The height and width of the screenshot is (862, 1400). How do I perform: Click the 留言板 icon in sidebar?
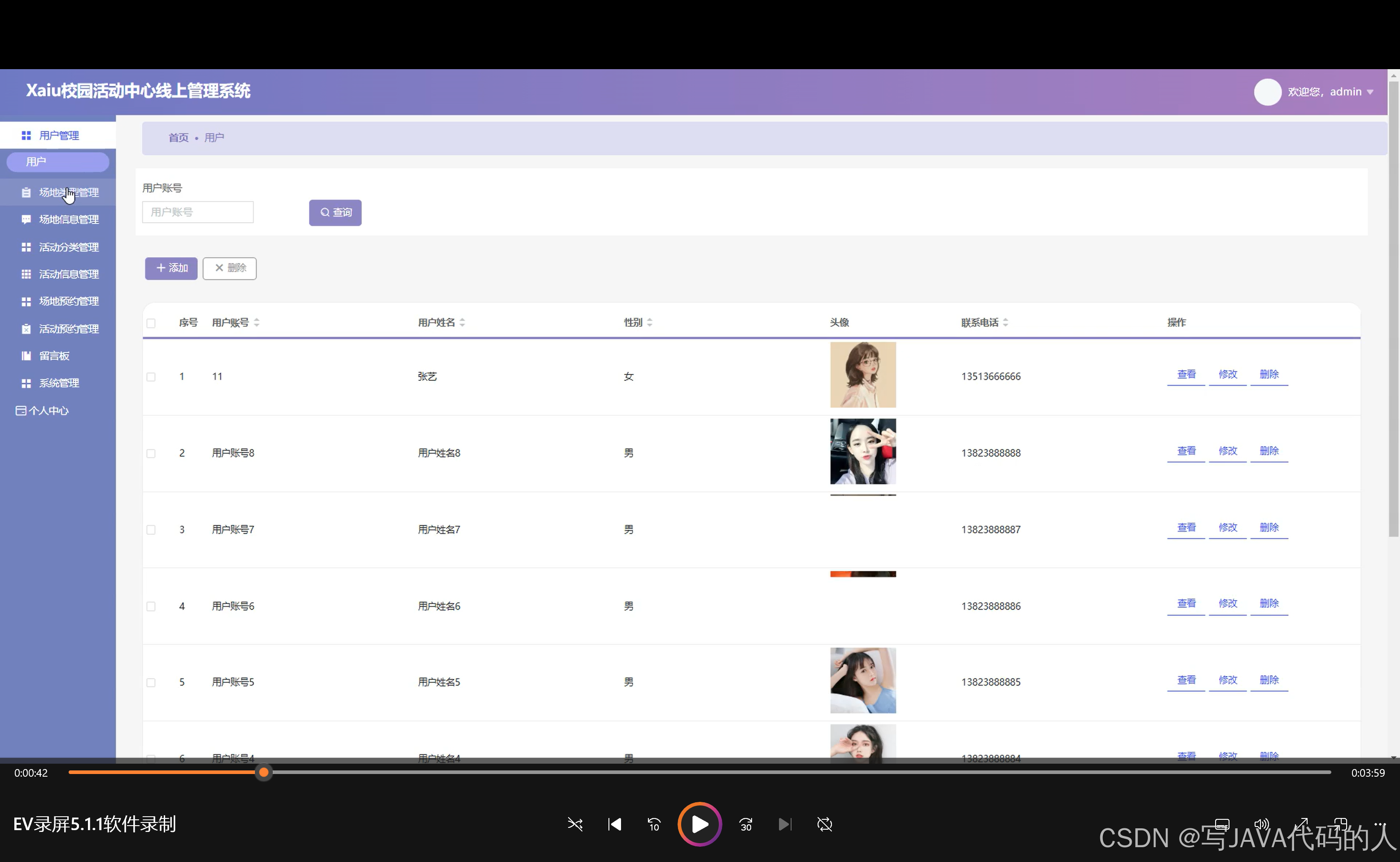(x=26, y=356)
